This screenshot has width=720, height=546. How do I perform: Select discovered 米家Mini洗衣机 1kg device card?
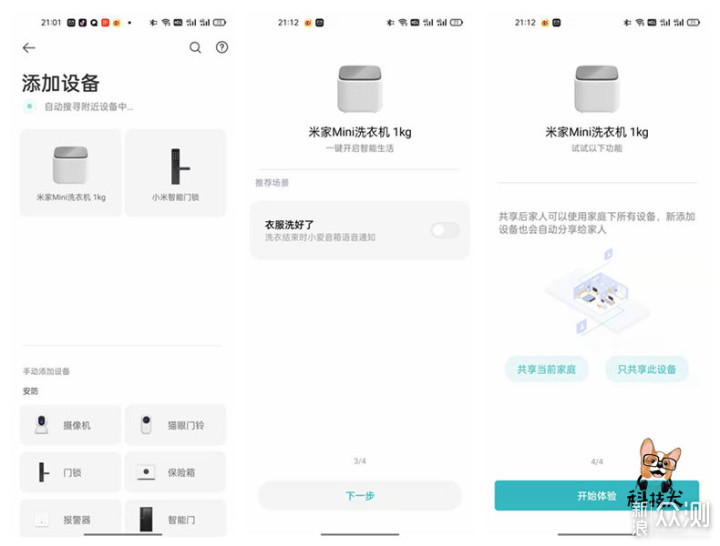click(71, 172)
